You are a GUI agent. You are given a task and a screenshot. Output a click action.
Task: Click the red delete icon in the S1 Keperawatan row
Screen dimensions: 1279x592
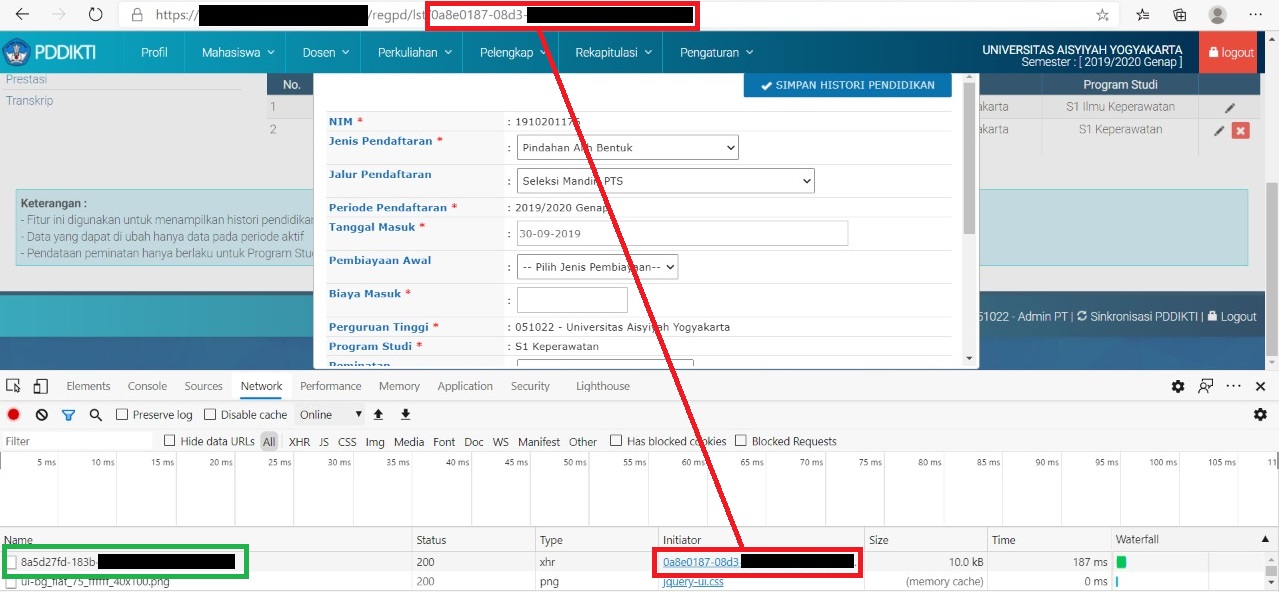click(x=1241, y=130)
